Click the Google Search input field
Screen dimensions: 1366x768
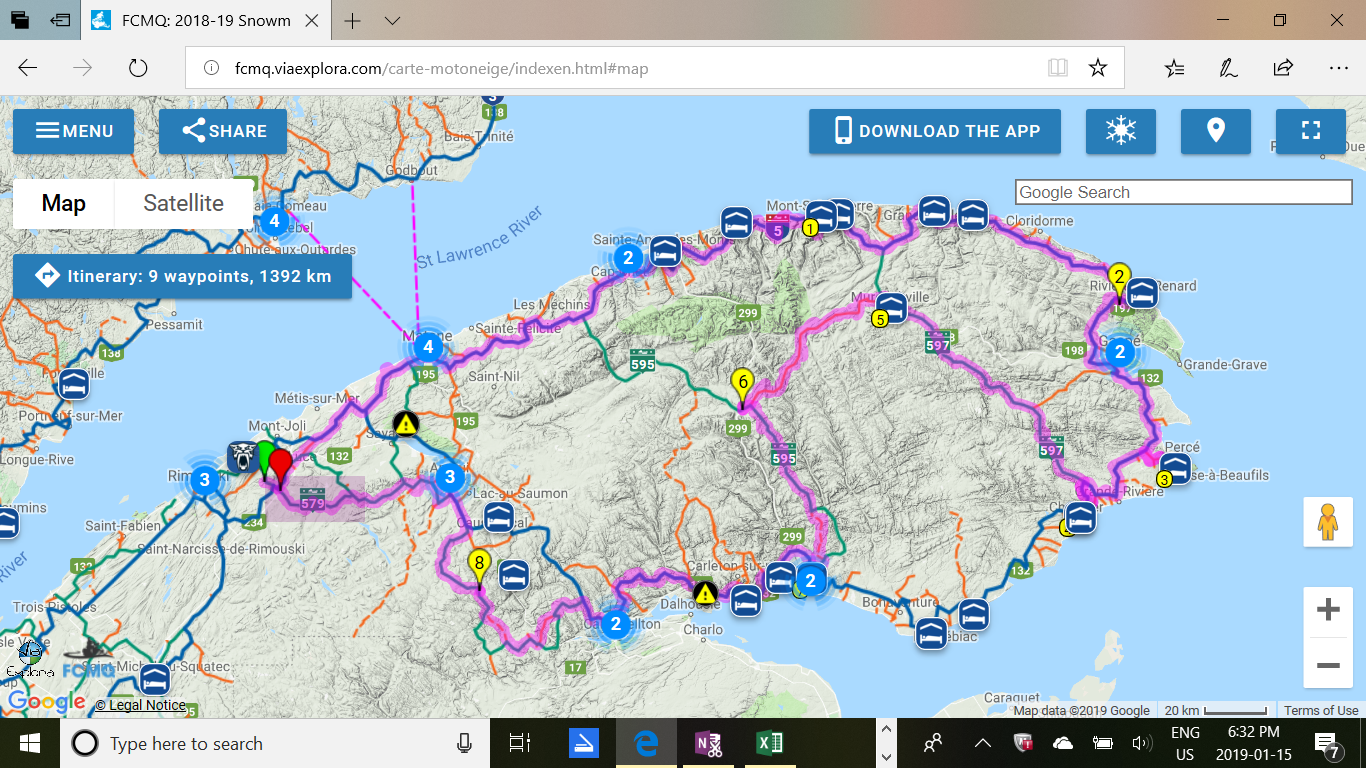pyautogui.click(x=1184, y=192)
